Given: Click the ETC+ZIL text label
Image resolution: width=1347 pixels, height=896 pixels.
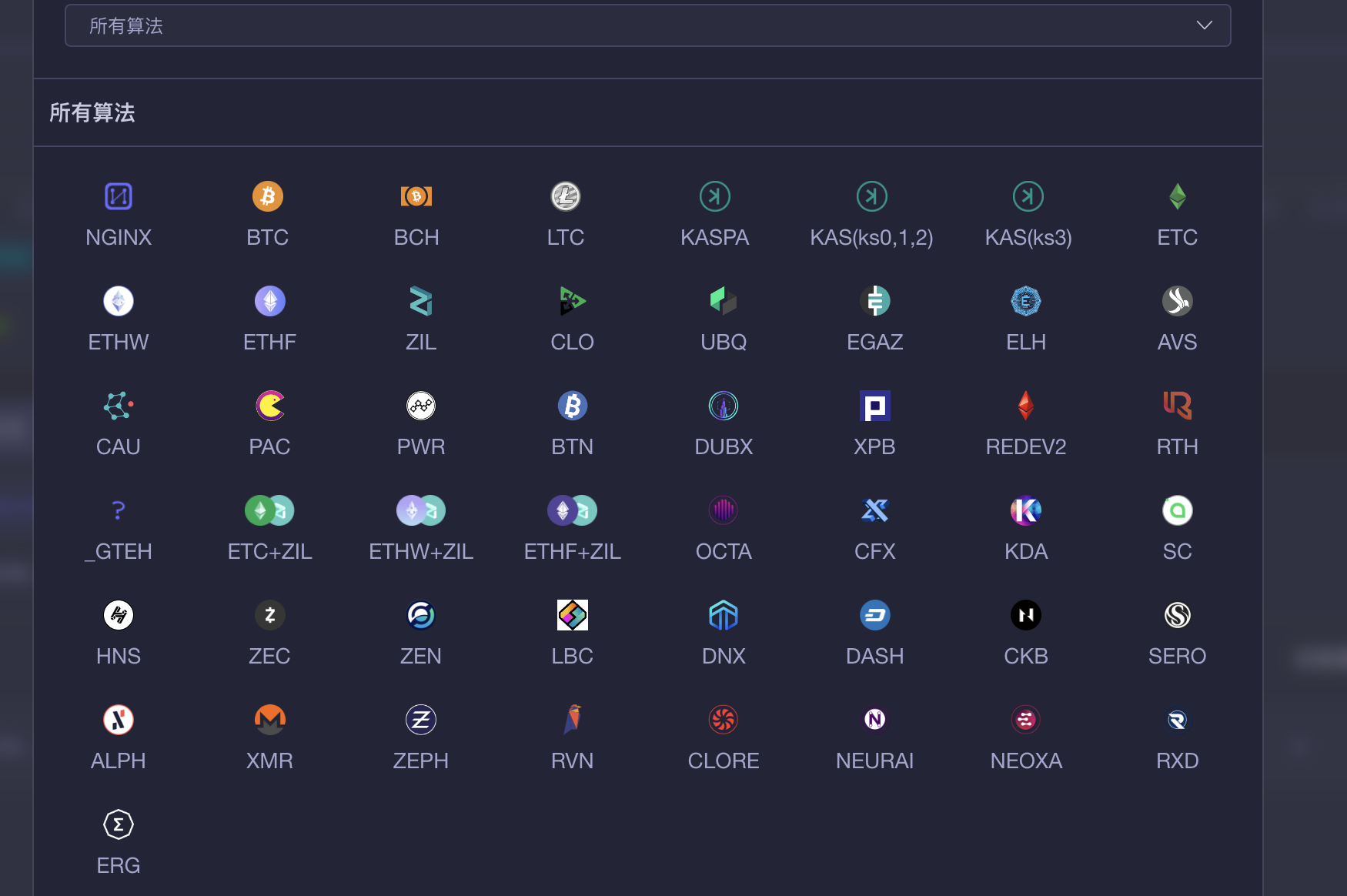Looking at the screenshot, I should [x=269, y=551].
